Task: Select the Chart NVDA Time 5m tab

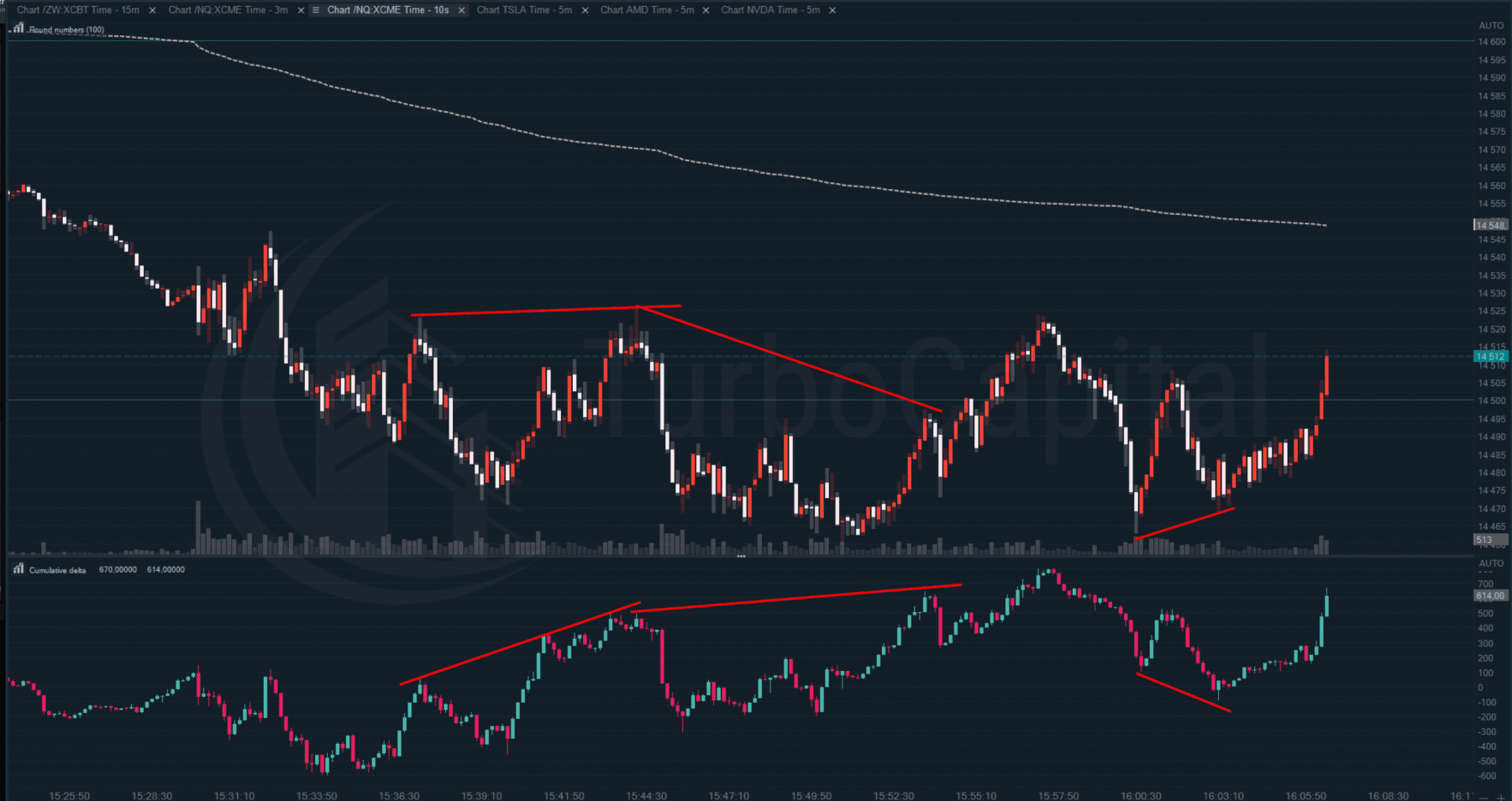Action: (x=770, y=10)
